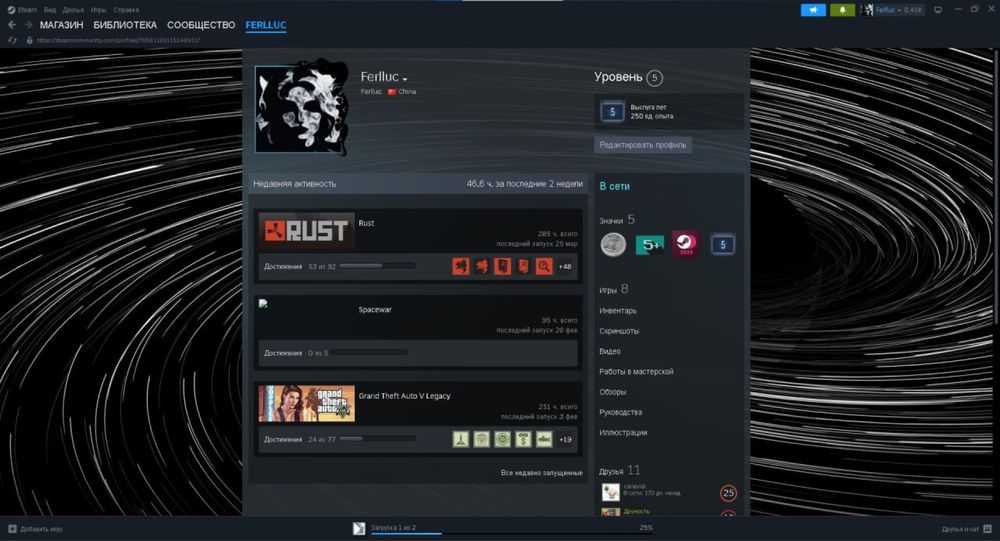Click the Rust achievements progress bar

[377, 266]
